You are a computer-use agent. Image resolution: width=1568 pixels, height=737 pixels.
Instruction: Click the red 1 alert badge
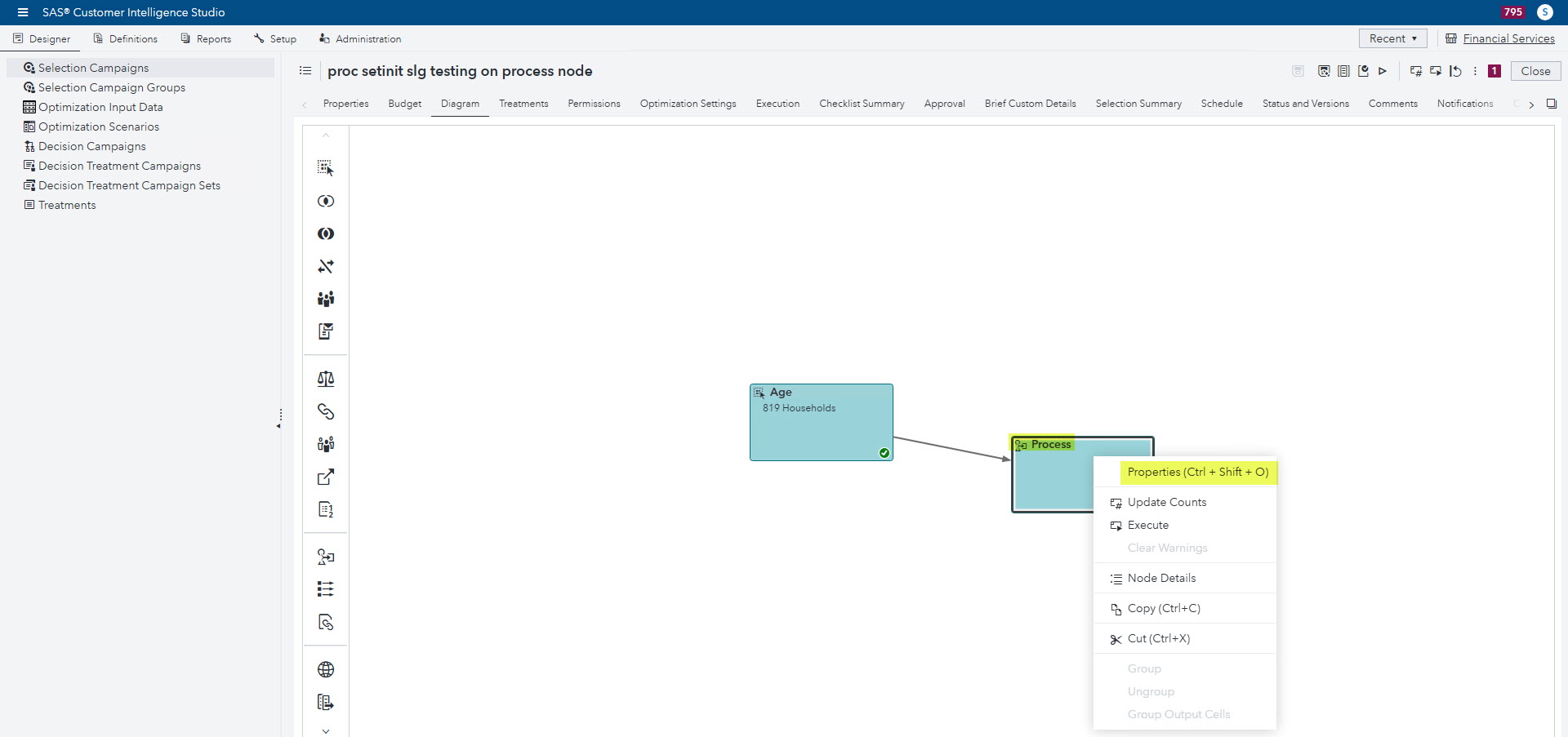1494,71
